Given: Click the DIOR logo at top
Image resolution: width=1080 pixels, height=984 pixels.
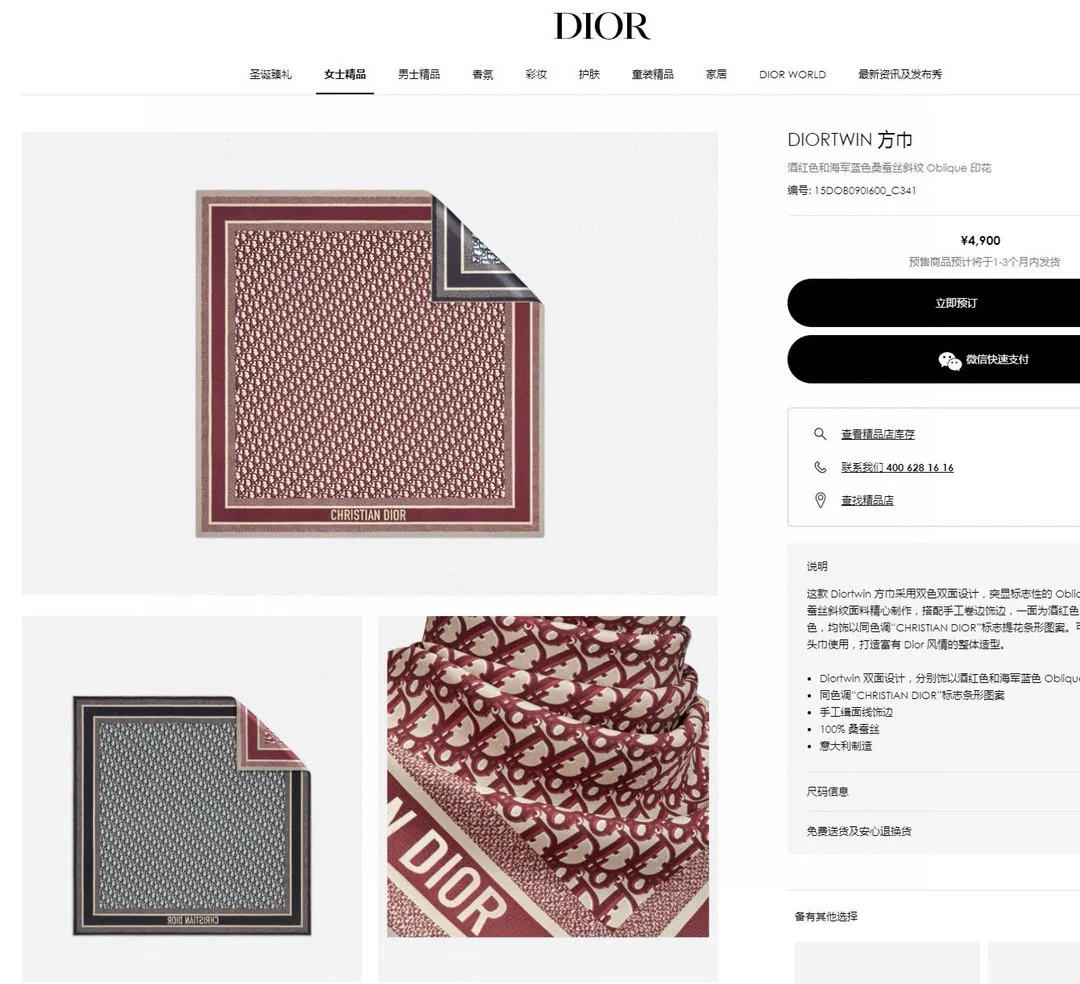Looking at the screenshot, I should (601, 26).
